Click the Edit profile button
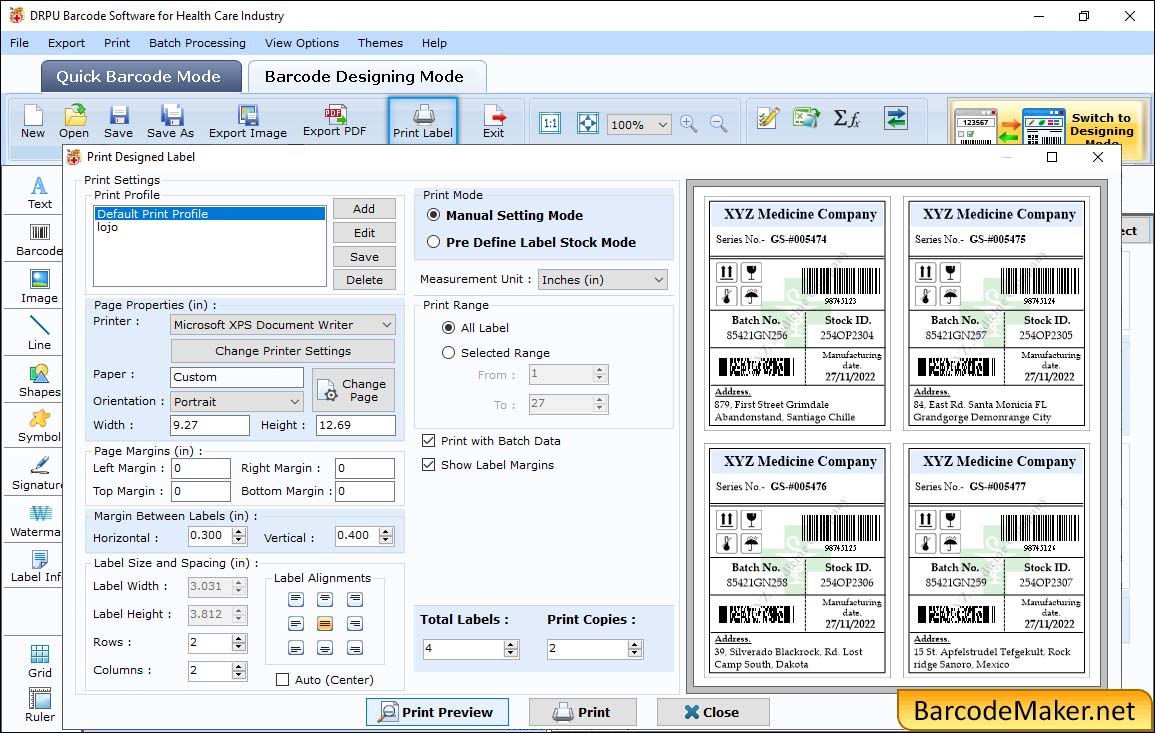Image resolution: width=1155 pixels, height=733 pixels. click(x=364, y=233)
